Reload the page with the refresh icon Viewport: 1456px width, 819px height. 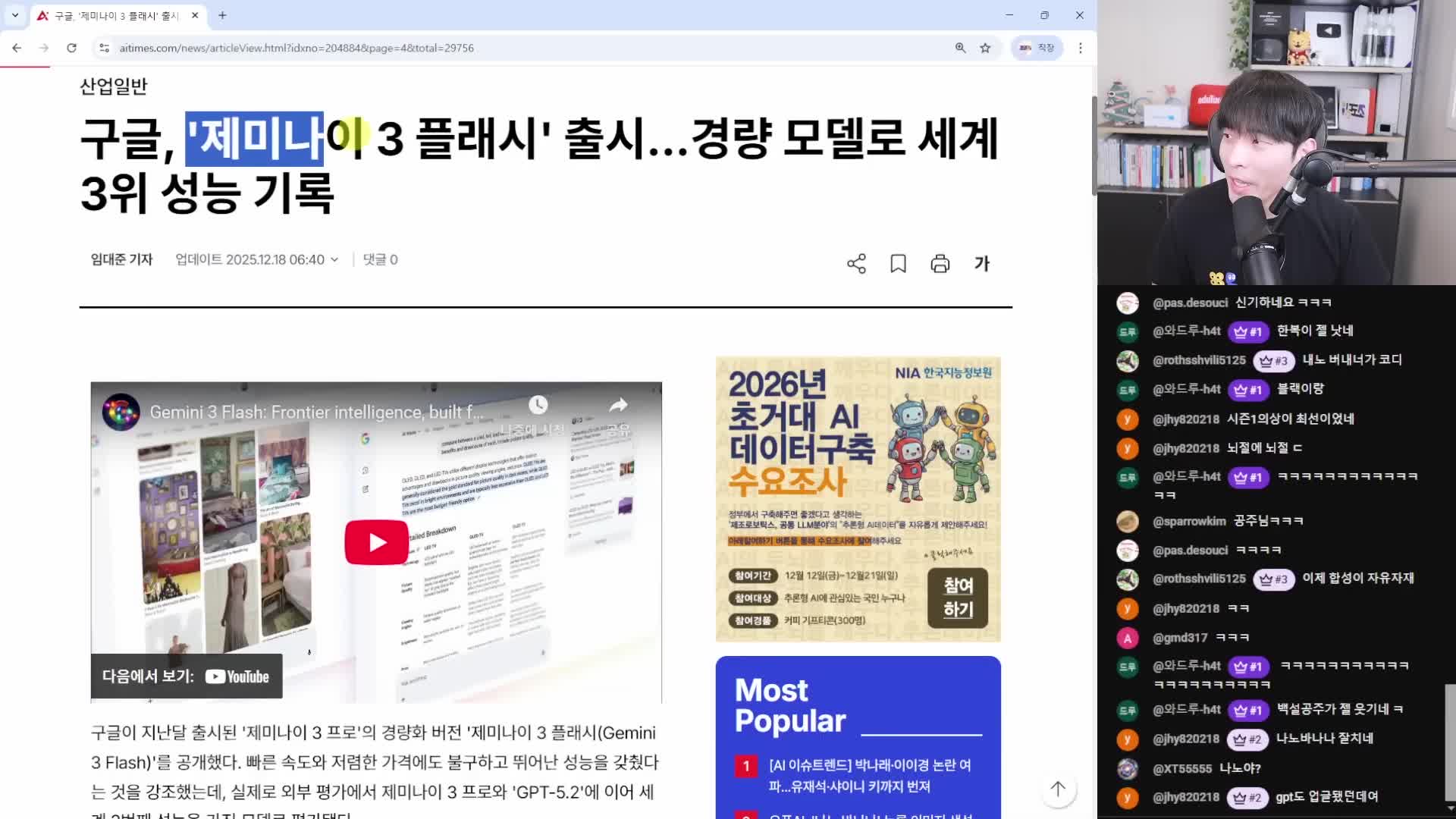point(72,48)
